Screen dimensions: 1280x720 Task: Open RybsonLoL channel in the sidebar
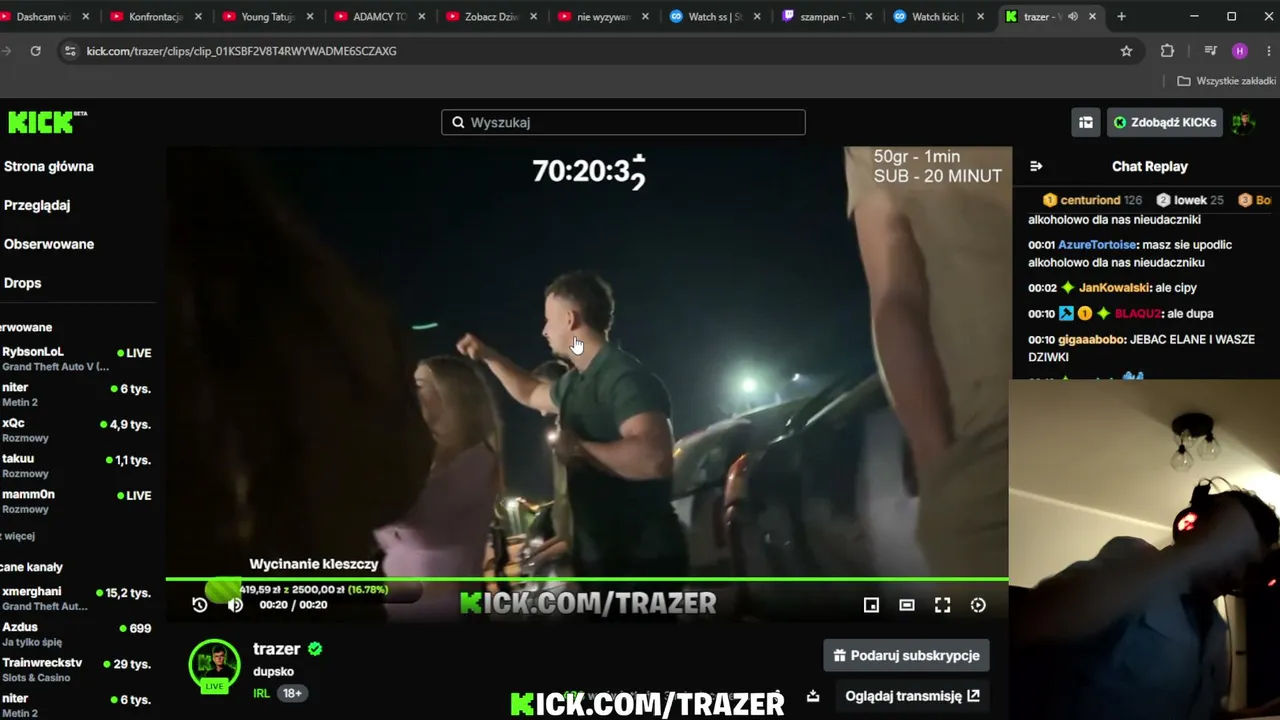click(77, 359)
